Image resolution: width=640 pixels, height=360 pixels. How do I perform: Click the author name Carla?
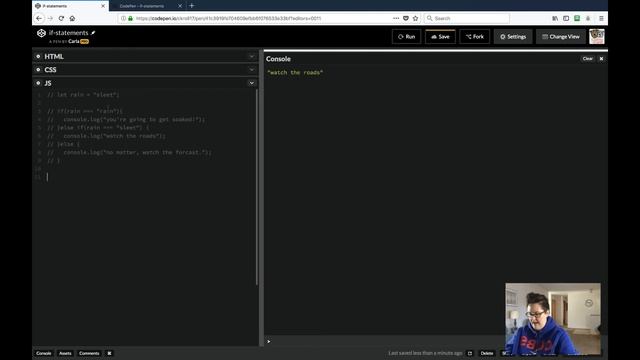74,41
